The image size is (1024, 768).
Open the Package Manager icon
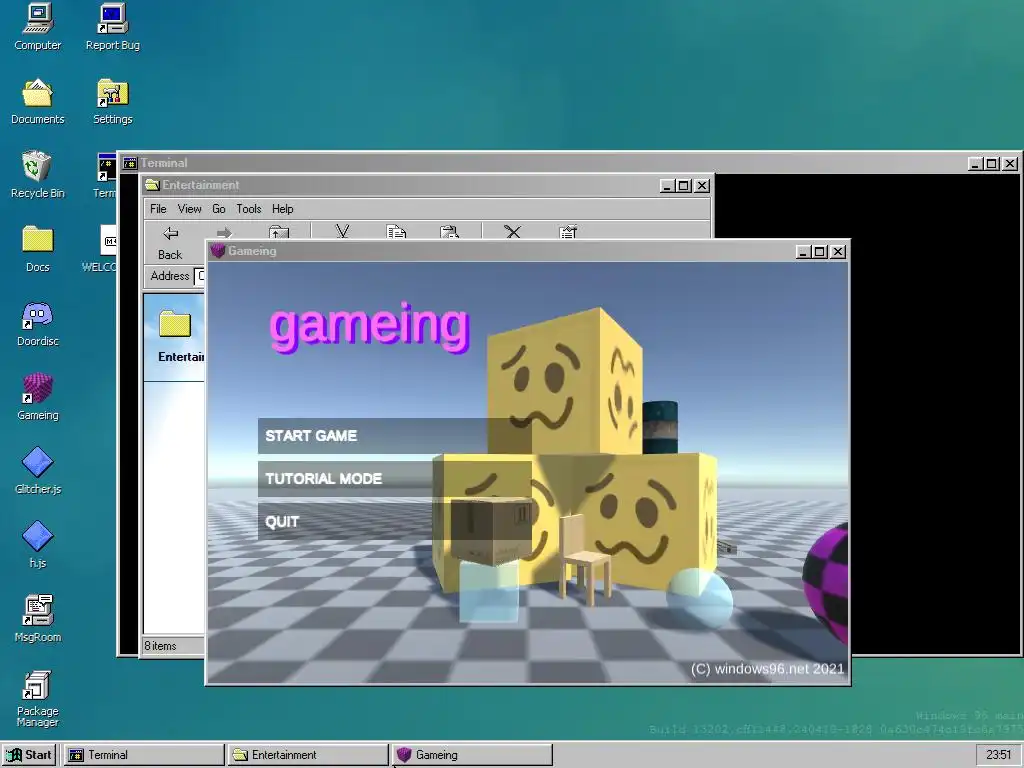click(37, 699)
